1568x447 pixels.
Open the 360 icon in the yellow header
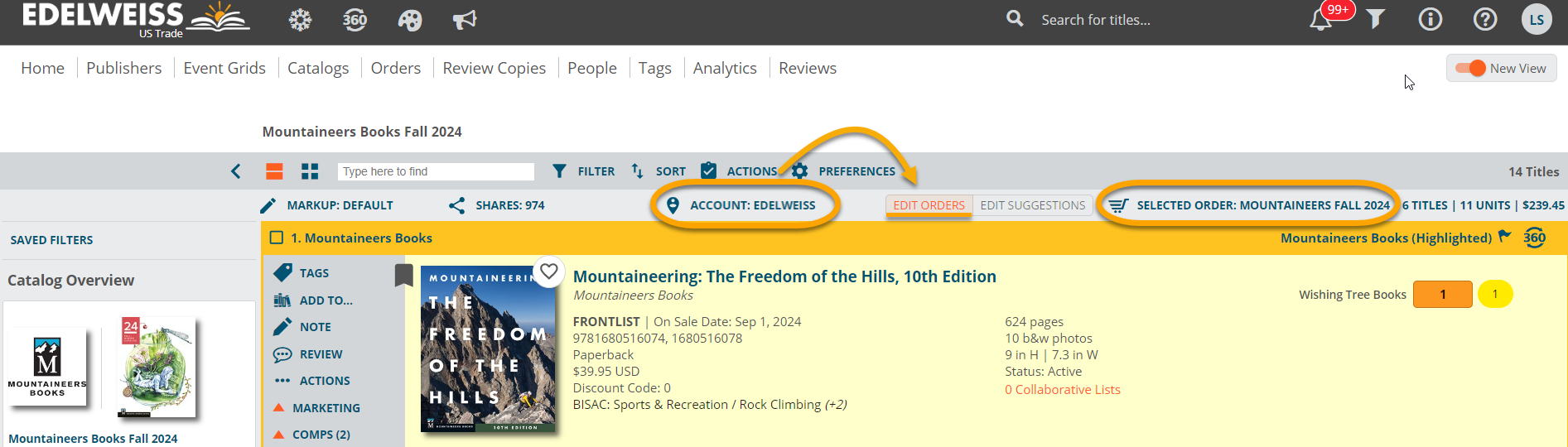click(1535, 238)
